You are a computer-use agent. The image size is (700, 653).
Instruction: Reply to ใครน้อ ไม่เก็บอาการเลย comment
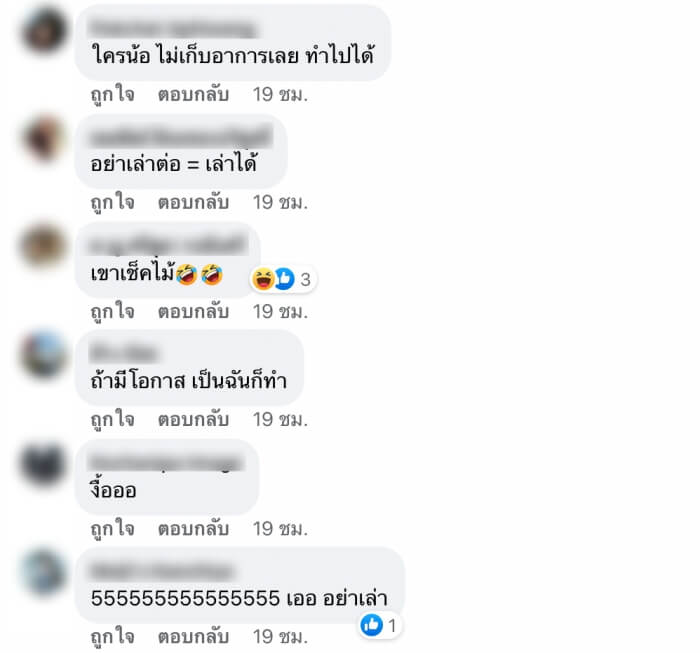point(193,94)
